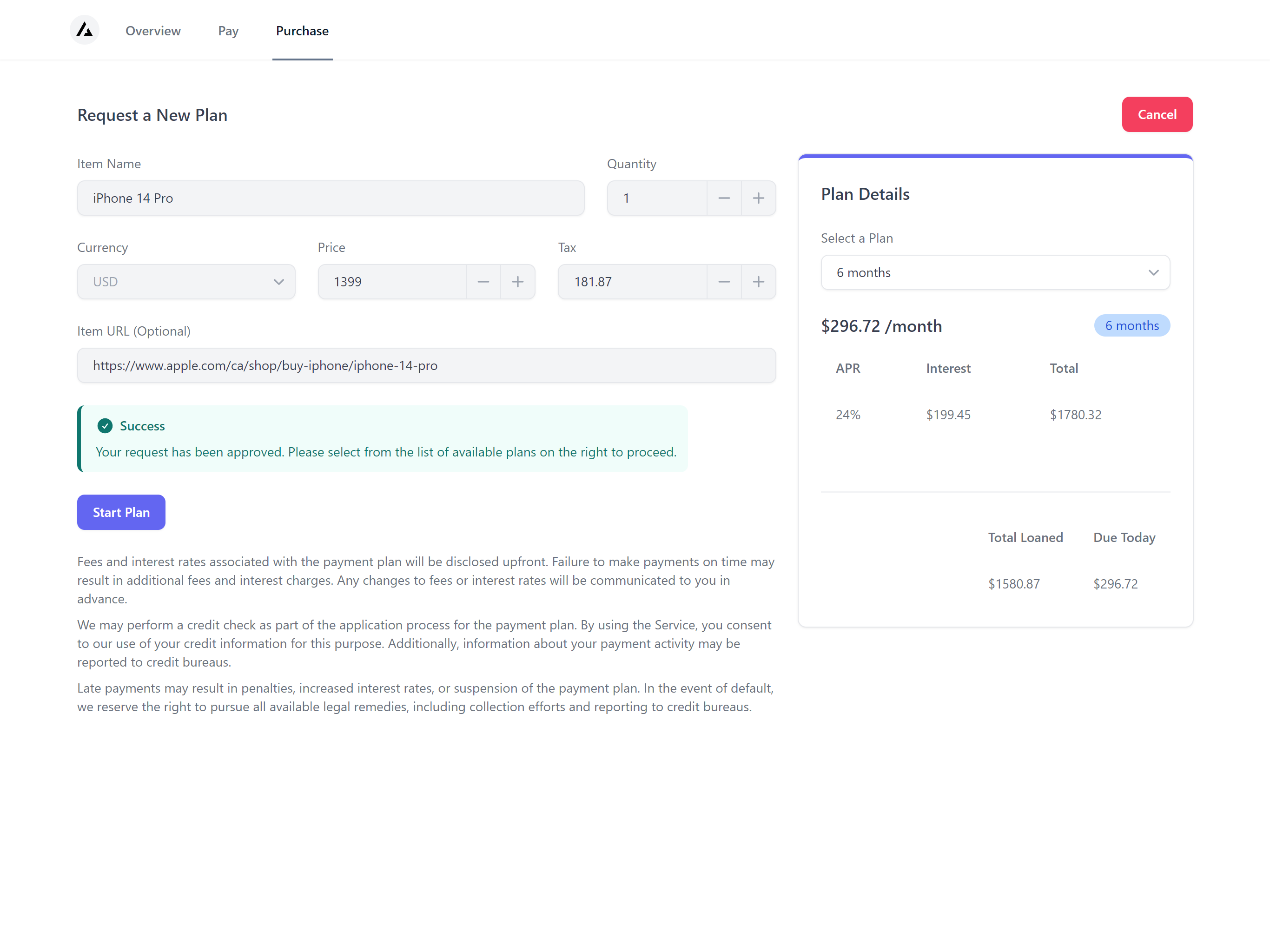Click the plan dropdown chevron arrow
This screenshot has height=952, width=1270.
(x=1153, y=273)
